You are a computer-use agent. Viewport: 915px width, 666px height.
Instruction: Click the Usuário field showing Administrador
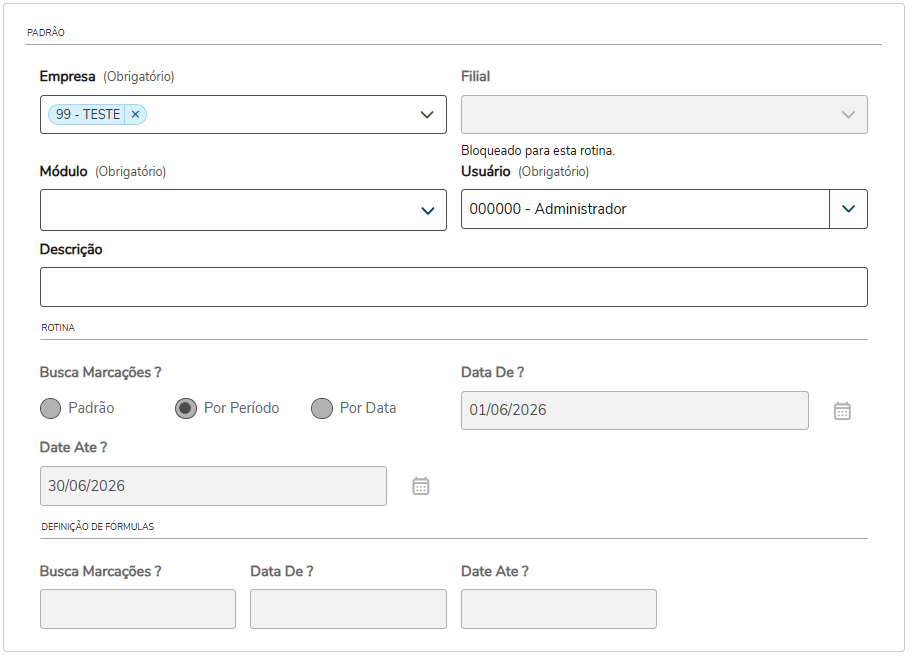[x=645, y=209]
